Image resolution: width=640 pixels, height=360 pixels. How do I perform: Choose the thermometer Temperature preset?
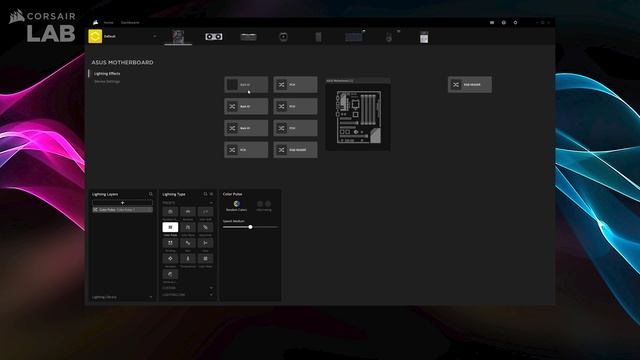point(188,258)
